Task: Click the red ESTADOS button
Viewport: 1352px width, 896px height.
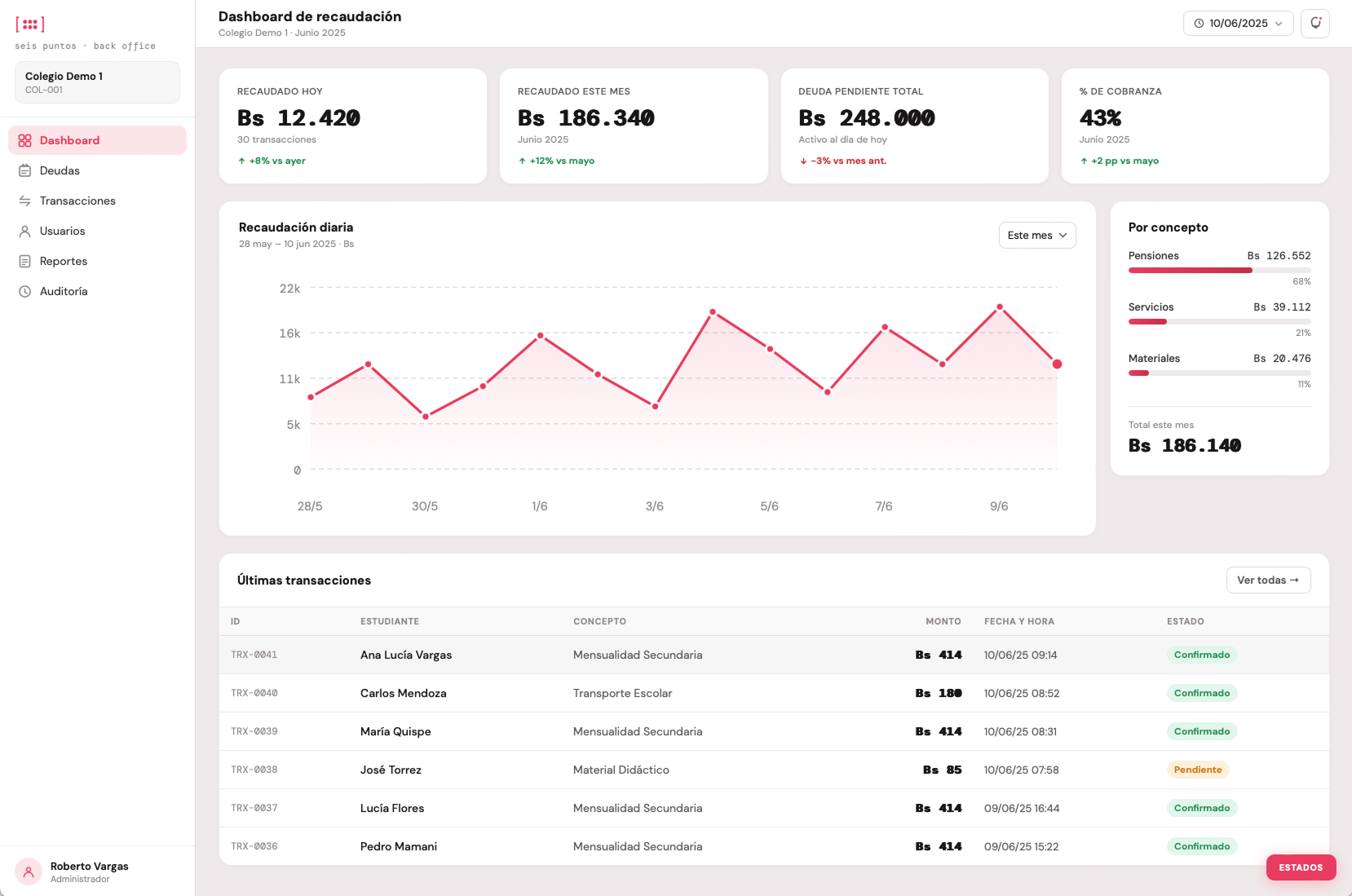Action: pyautogui.click(x=1301, y=867)
